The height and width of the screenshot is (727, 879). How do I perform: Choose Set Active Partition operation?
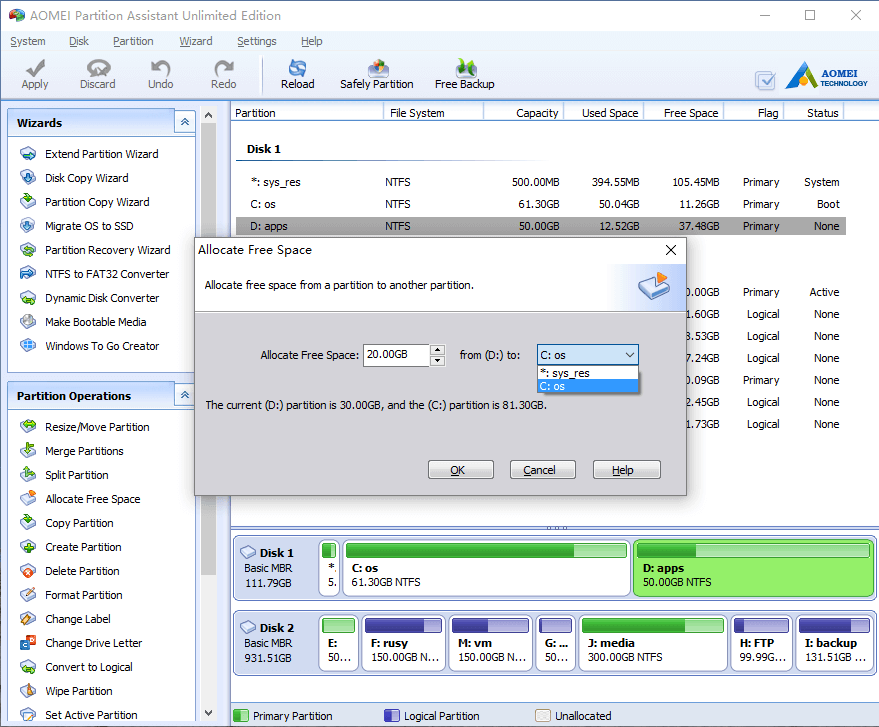[x=91, y=715]
